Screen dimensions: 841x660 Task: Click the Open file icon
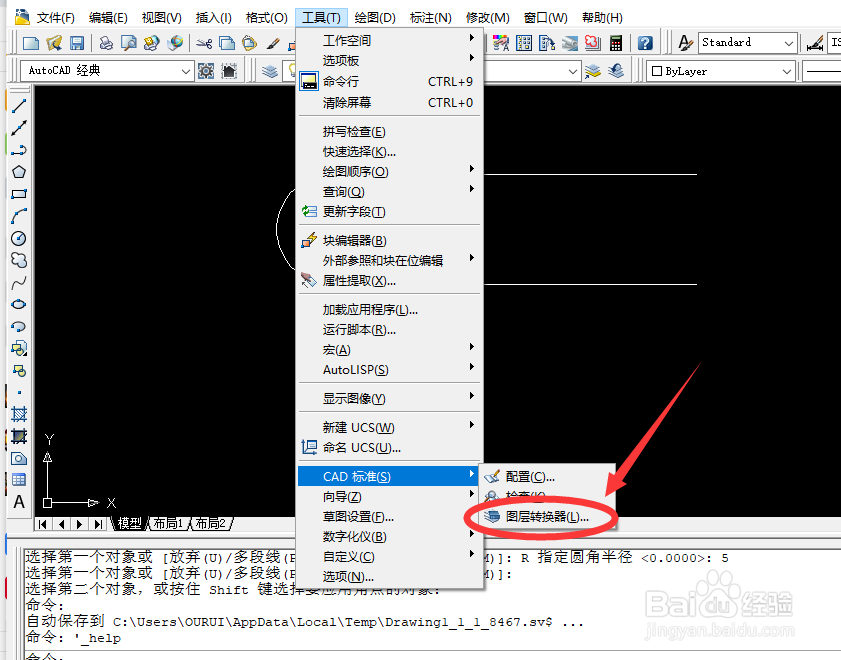(54, 43)
